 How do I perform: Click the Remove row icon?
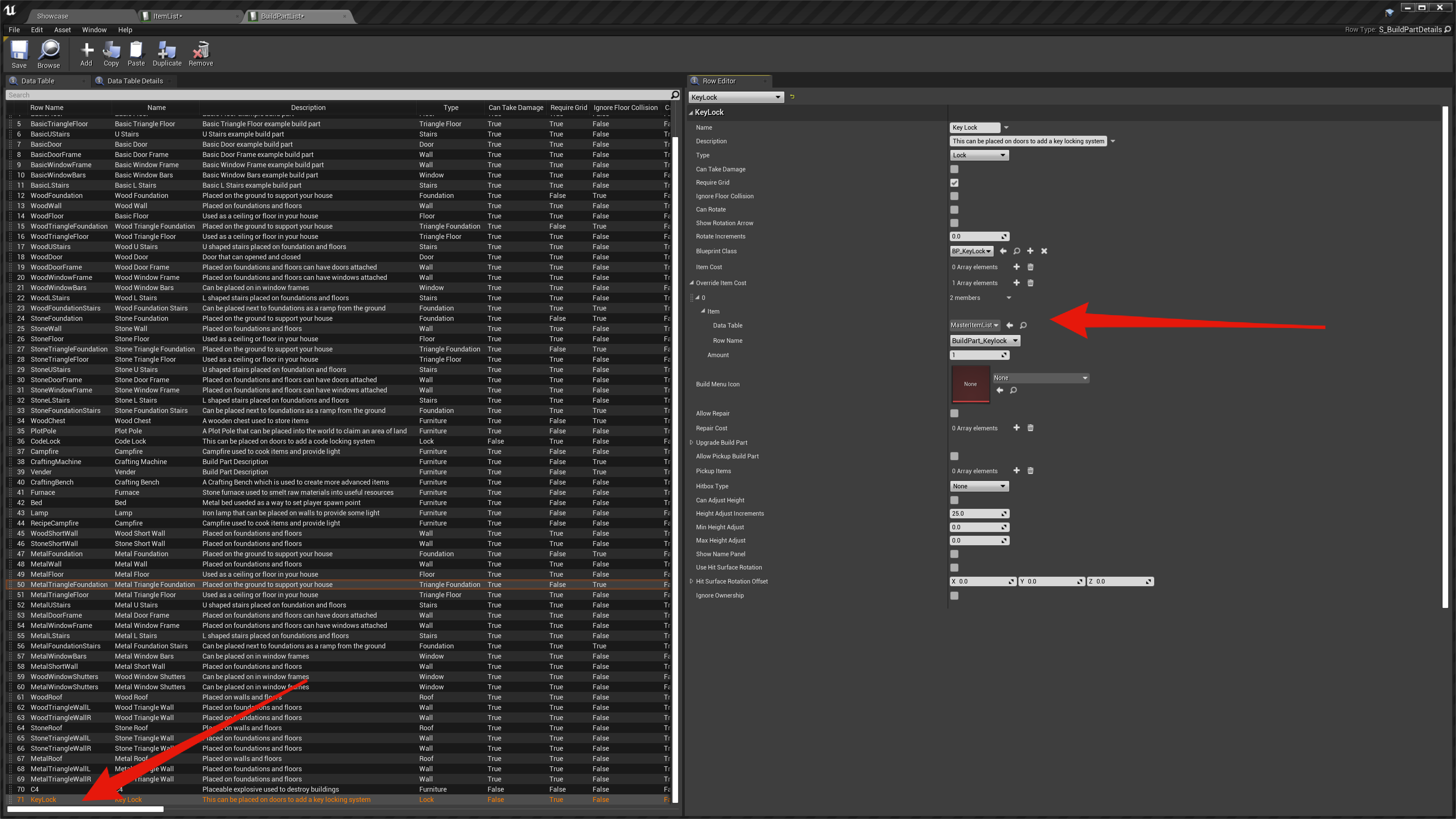tap(201, 51)
